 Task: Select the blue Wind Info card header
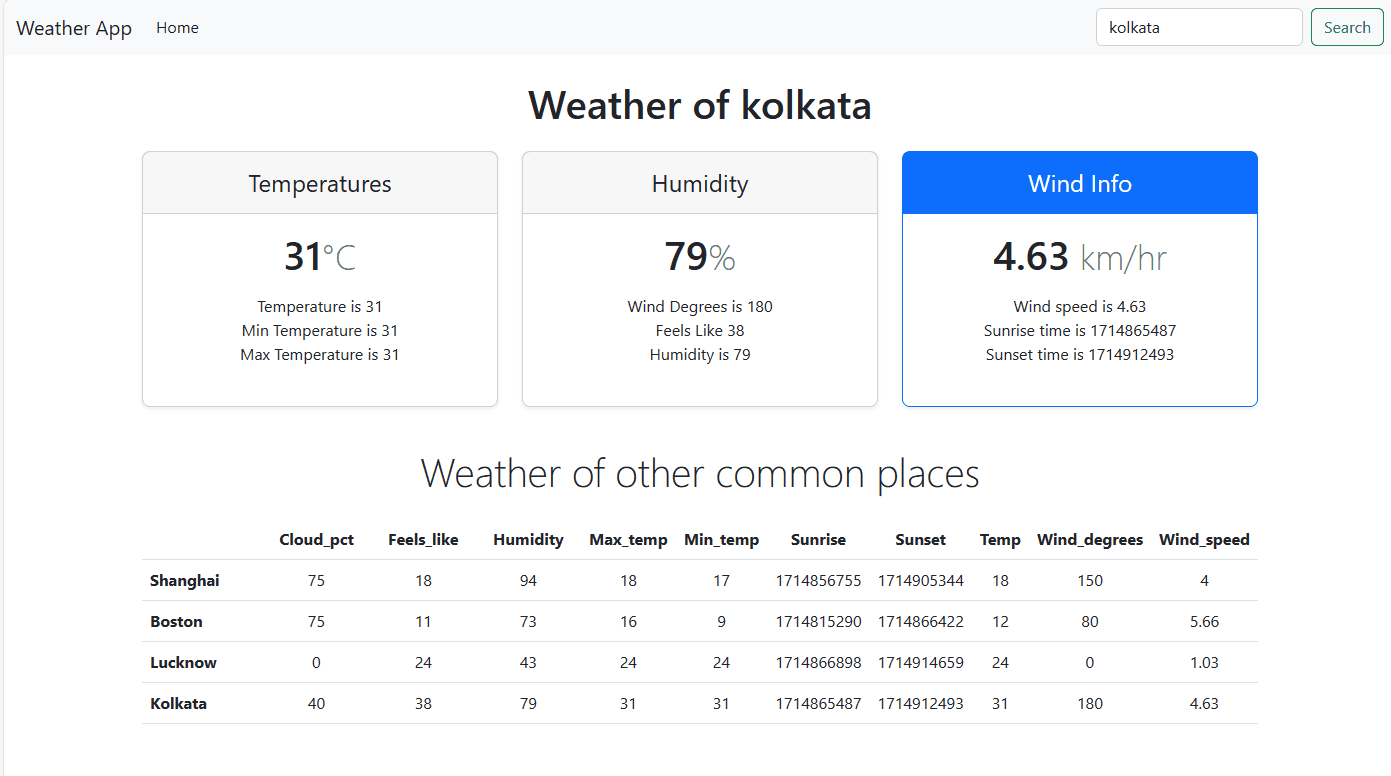pyautogui.click(x=1080, y=183)
